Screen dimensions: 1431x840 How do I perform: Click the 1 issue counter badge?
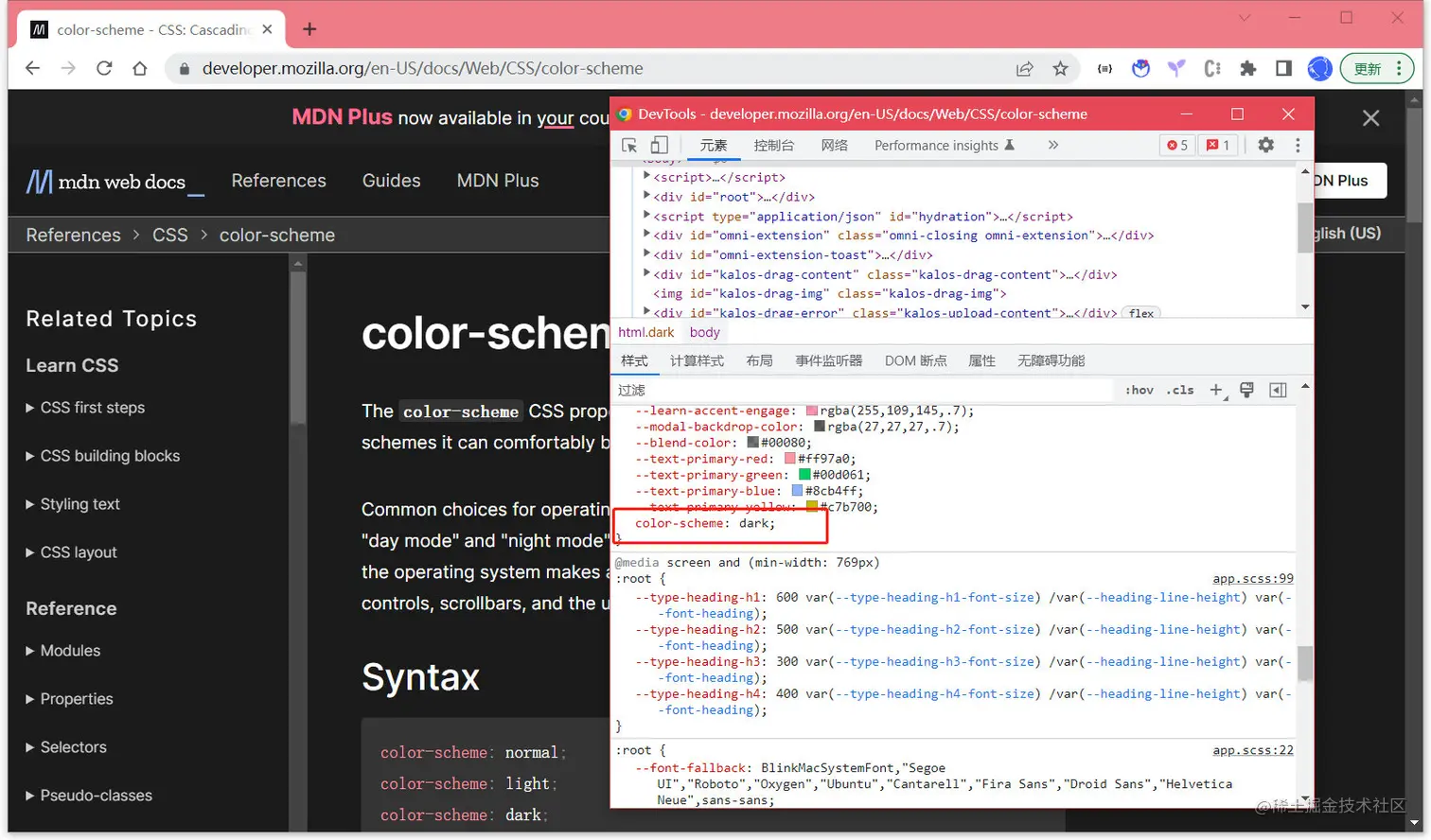[1218, 145]
